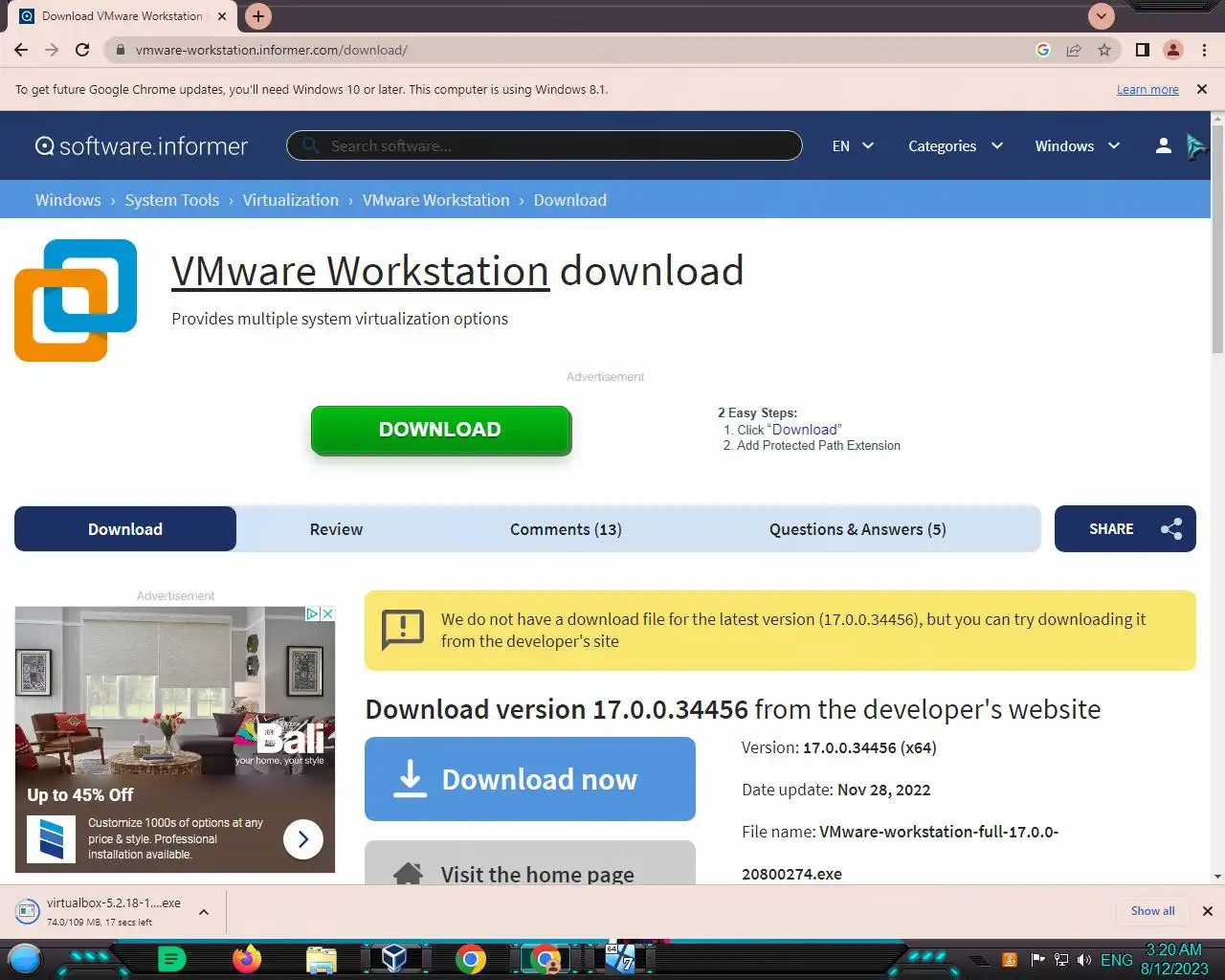
Task: Open the Learn more link
Action: coord(1147,89)
